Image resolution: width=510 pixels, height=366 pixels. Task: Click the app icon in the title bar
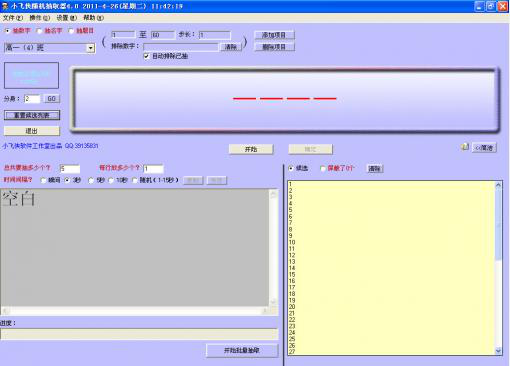(x=5, y=6)
